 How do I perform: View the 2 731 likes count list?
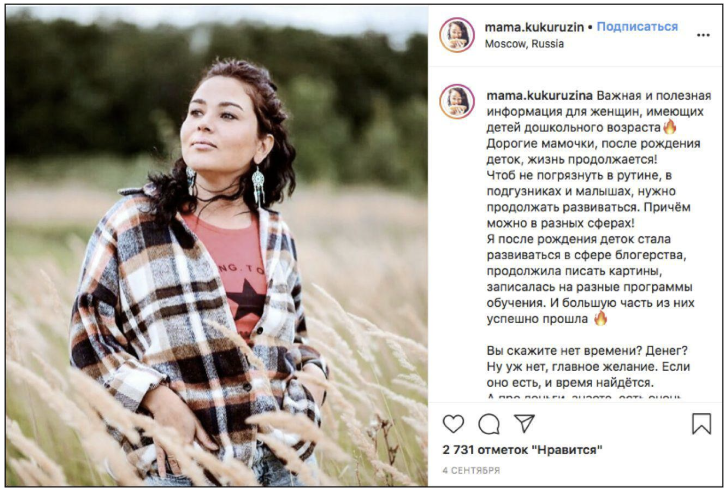click(x=522, y=449)
